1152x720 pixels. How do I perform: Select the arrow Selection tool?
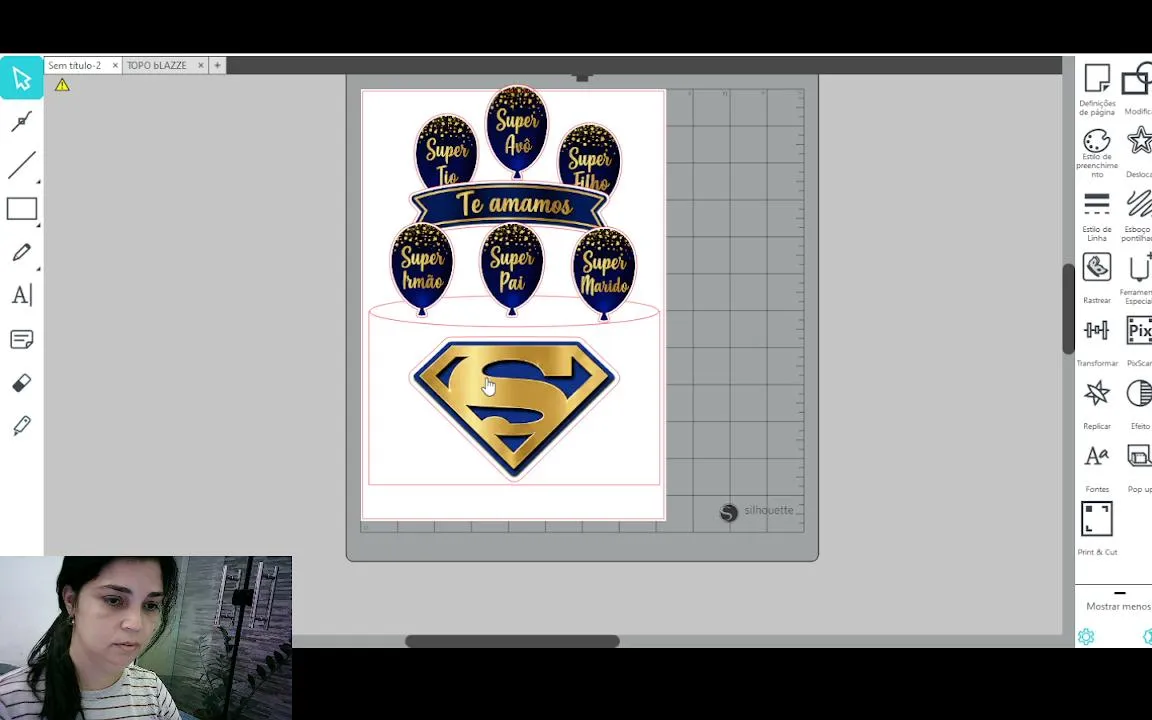(21, 78)
